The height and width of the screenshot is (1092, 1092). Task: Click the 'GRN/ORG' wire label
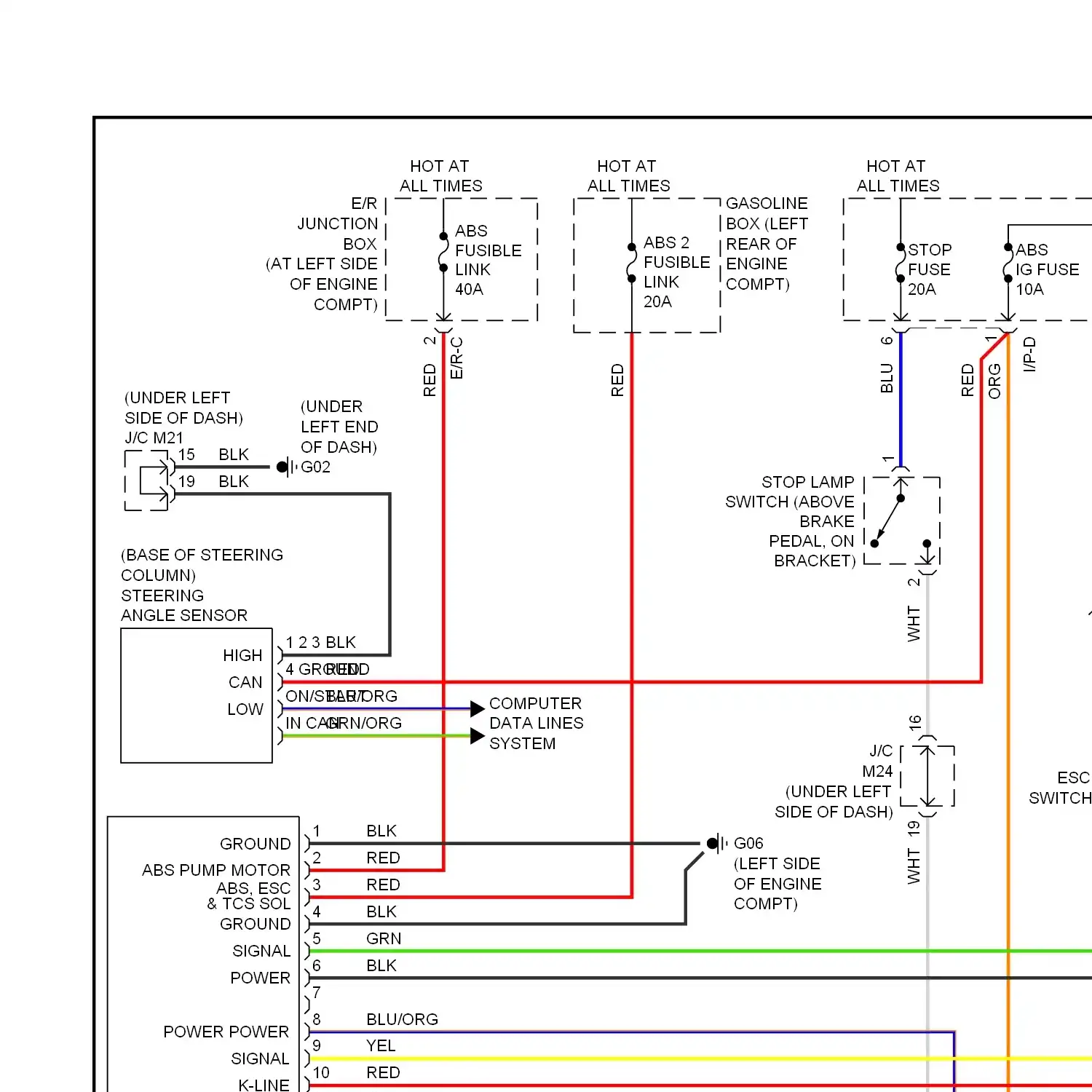tap(364, 723)
